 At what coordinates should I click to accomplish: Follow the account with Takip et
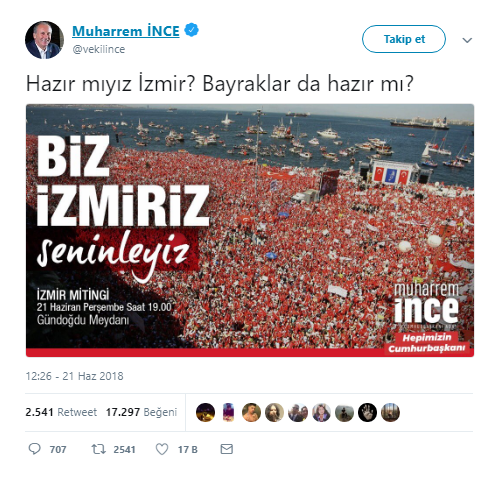pyautogui.click(x=404, y=39)
